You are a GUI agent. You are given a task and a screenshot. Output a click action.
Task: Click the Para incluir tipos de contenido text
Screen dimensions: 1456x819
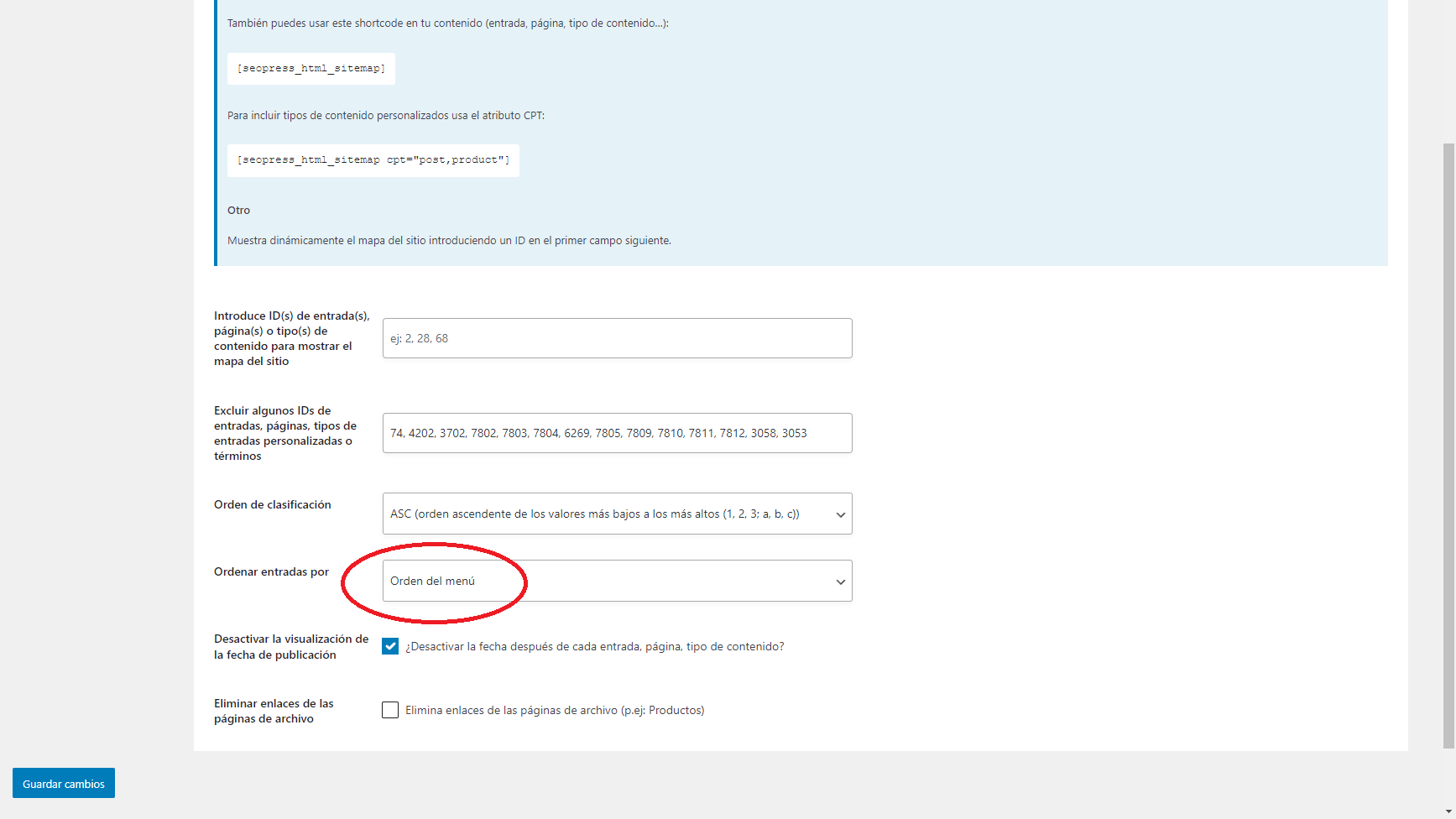click(x=386, y=116)
